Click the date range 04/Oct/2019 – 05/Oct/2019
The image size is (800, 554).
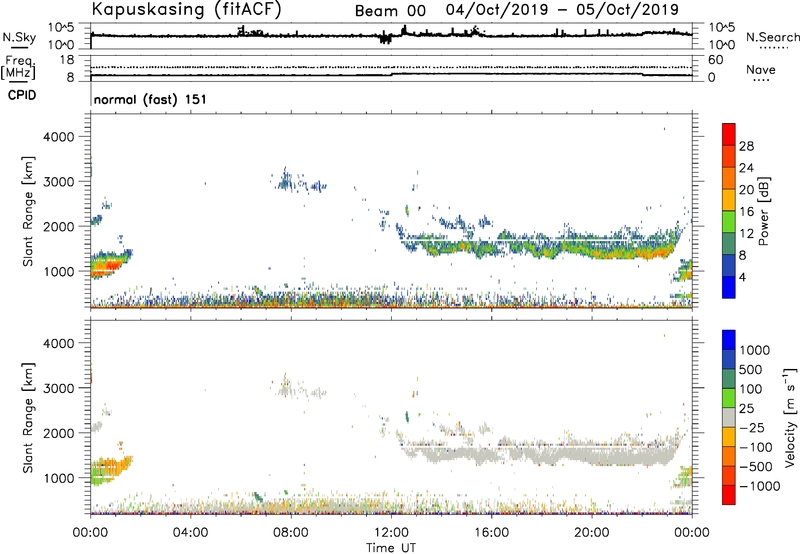562,10
